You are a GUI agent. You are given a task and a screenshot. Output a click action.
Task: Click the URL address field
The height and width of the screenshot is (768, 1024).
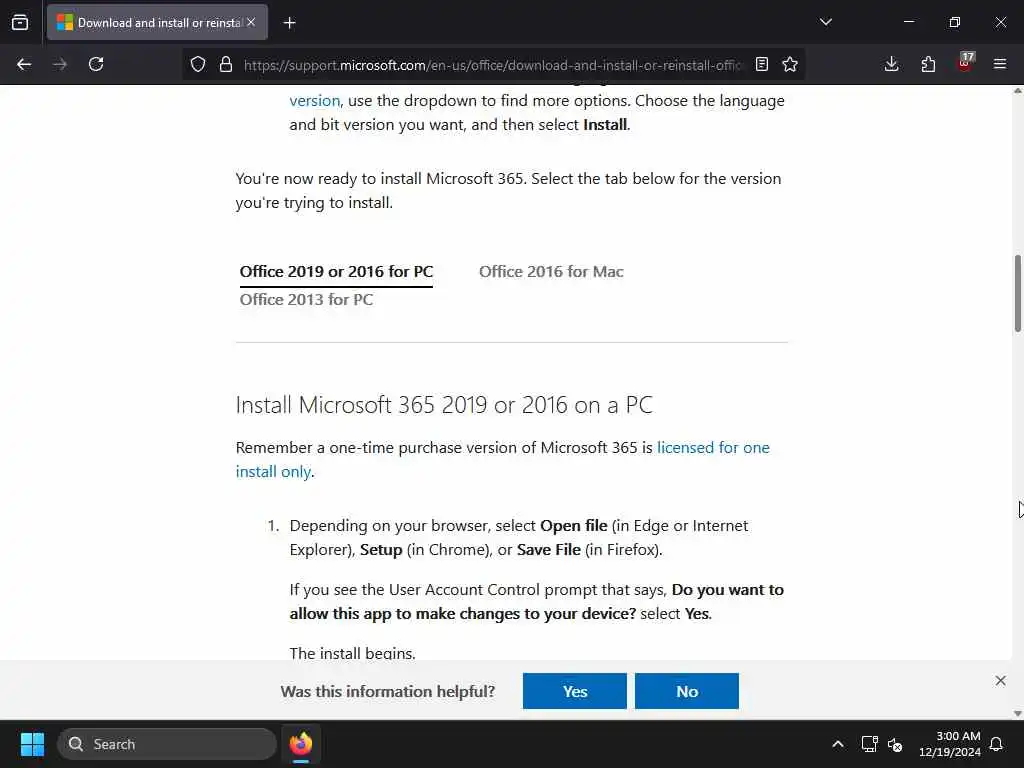492,65
